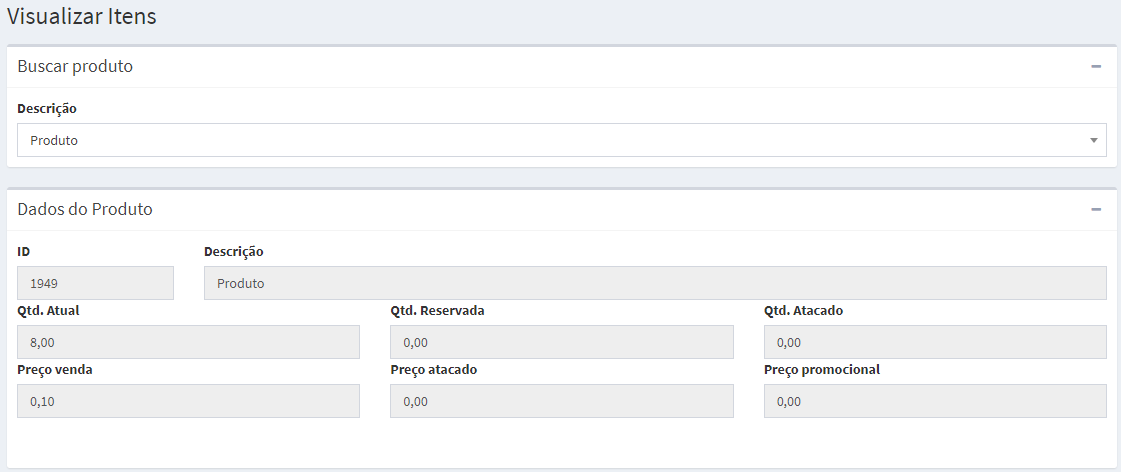Click the ID label
Viewport: 1121px width, 472px height.
point(24,251)
